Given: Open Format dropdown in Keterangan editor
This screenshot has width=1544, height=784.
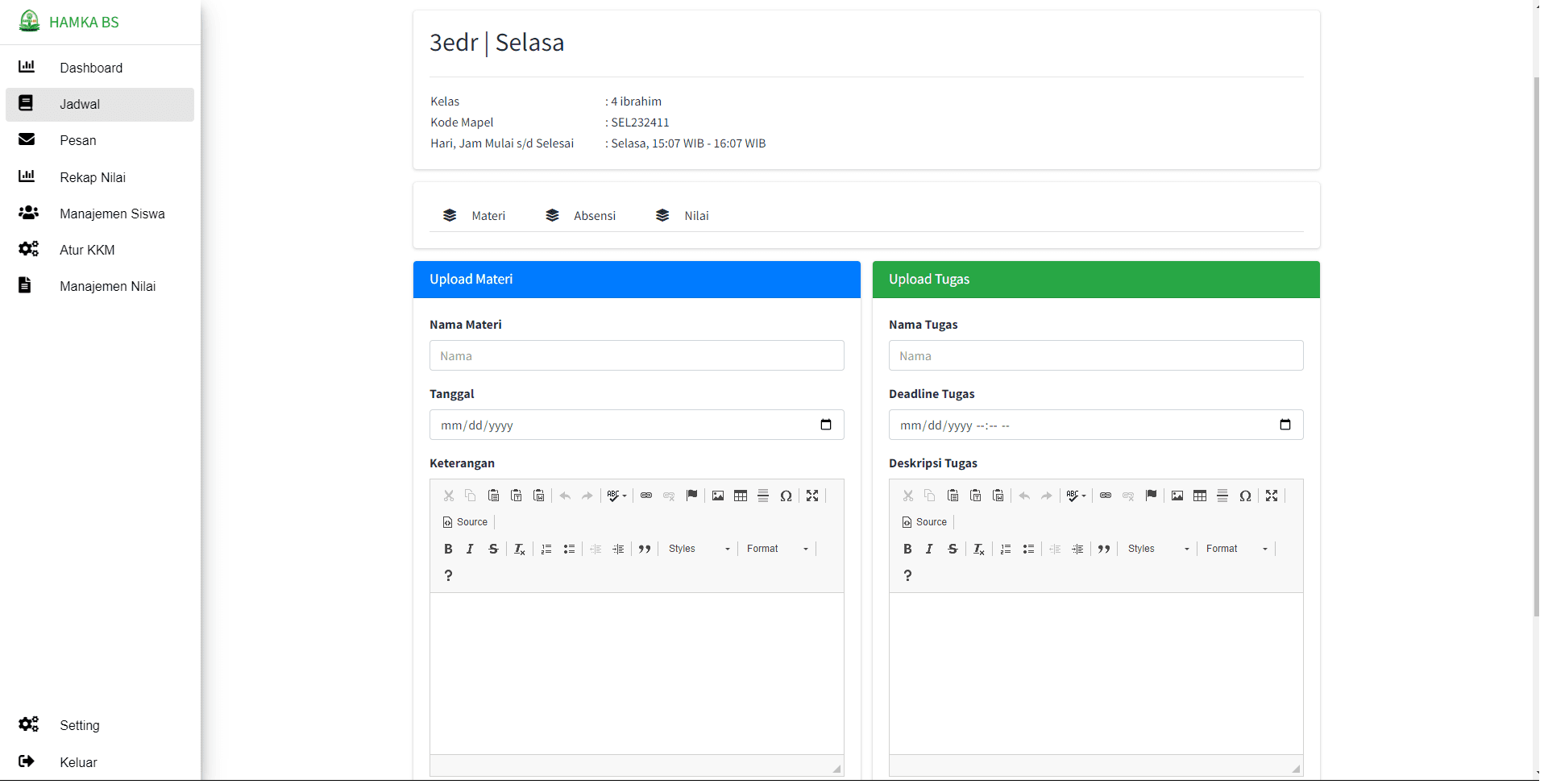Looking at the screenshot, I should pos(777,549).
